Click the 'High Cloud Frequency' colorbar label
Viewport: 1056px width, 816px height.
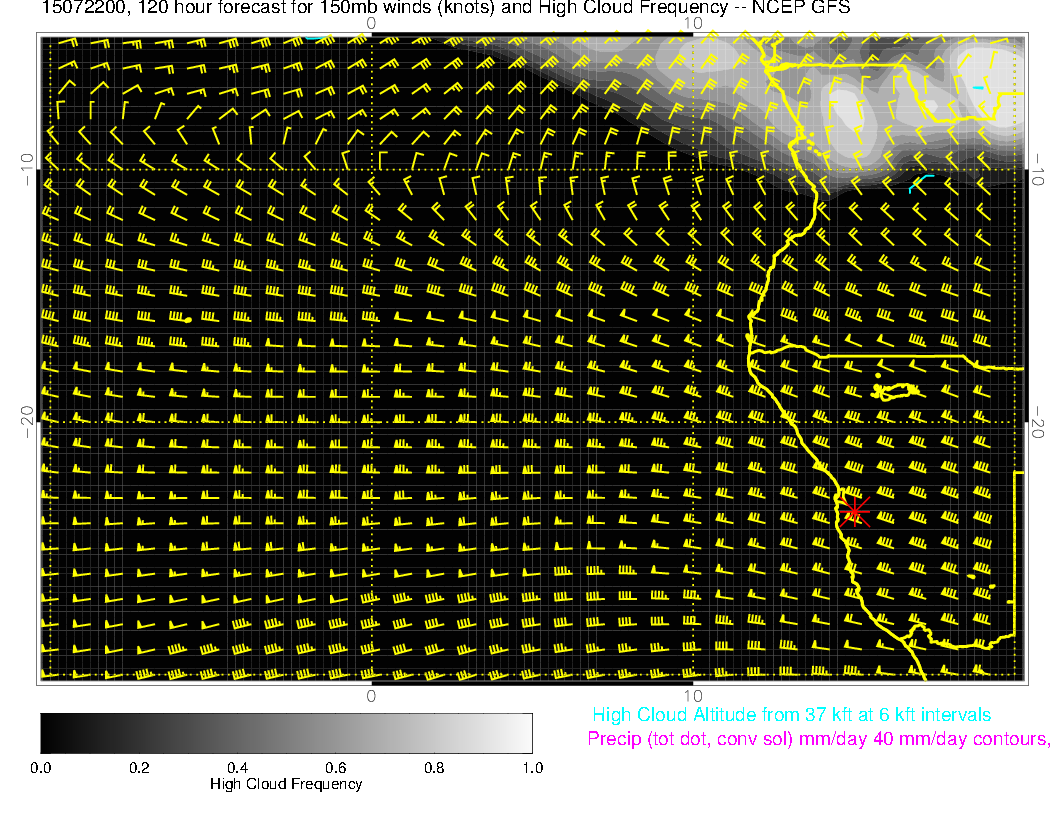point(286,784)
